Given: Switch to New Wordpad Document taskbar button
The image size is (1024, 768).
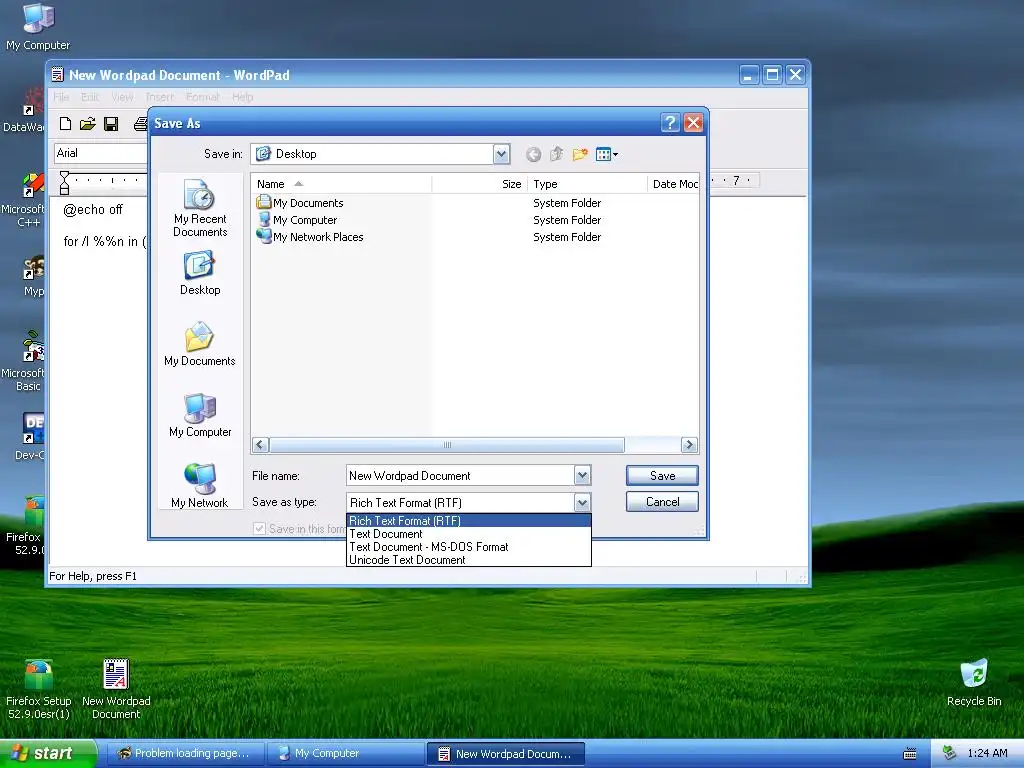Looking at the screenshot, I should (505, 754).
